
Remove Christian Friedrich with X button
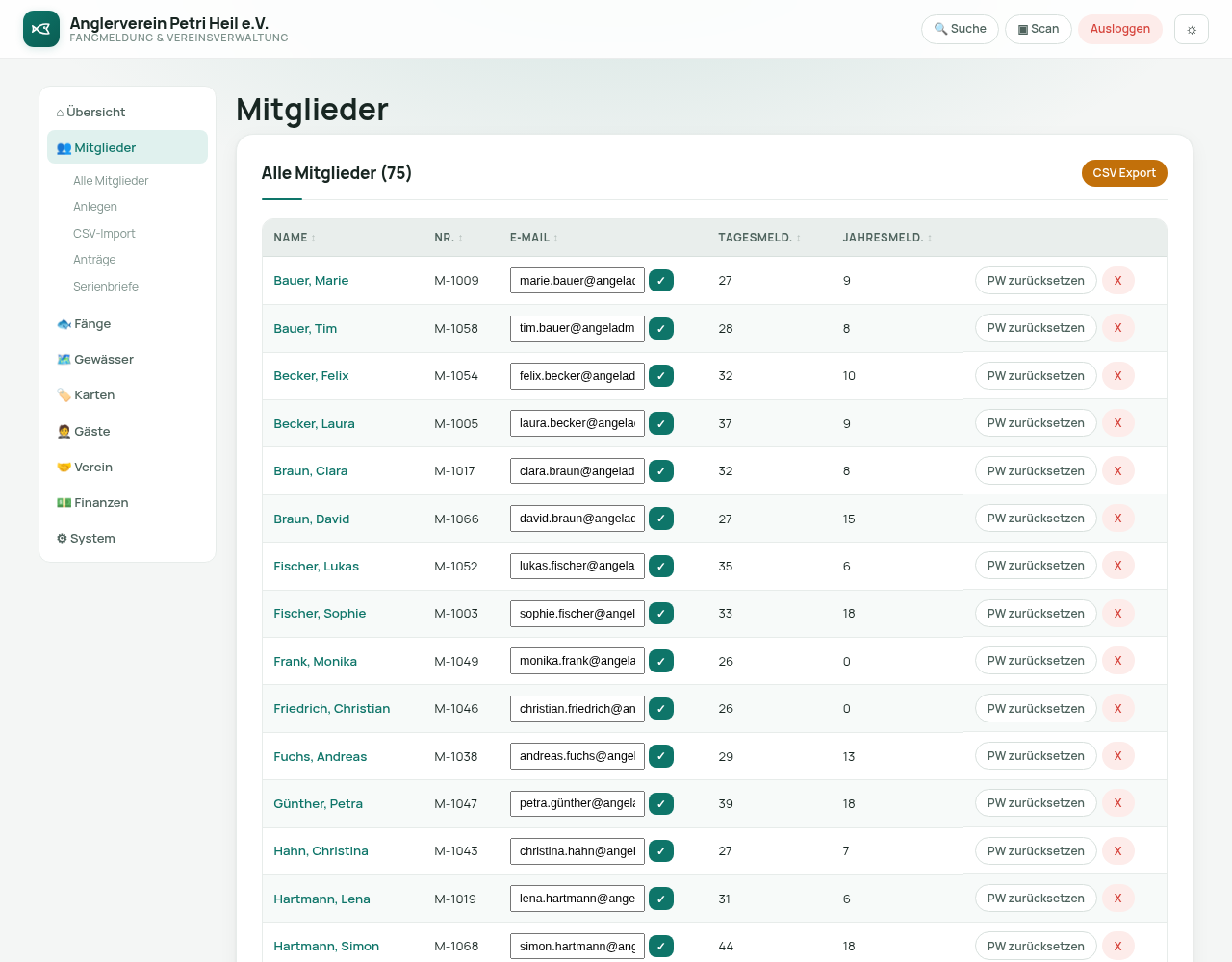(1117, 709)
